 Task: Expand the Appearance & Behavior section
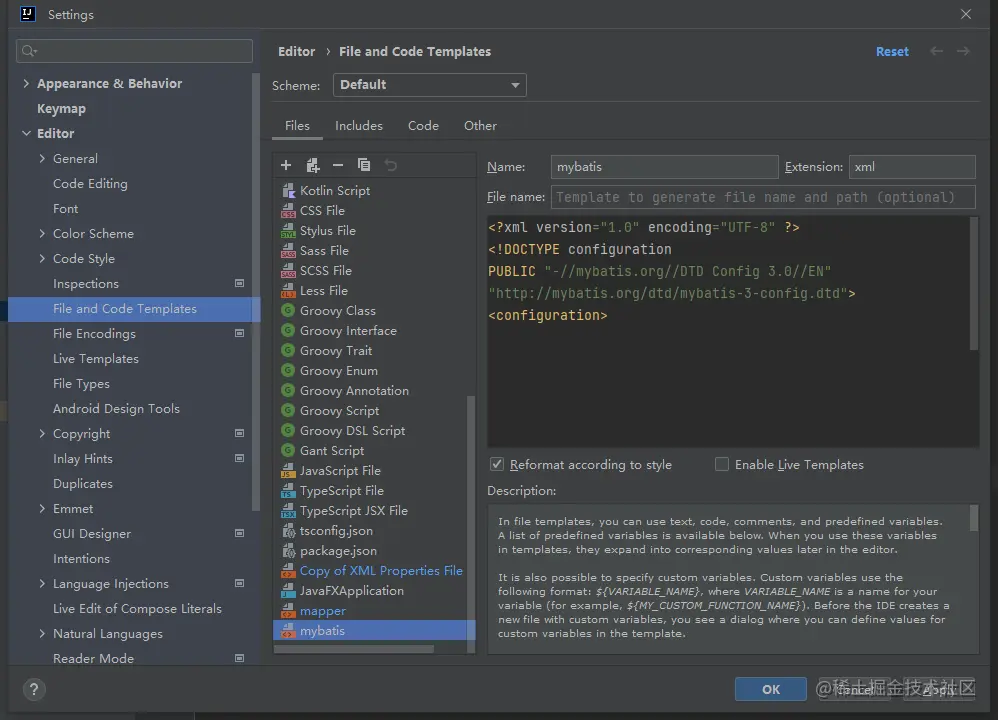(x=26, y=84)
